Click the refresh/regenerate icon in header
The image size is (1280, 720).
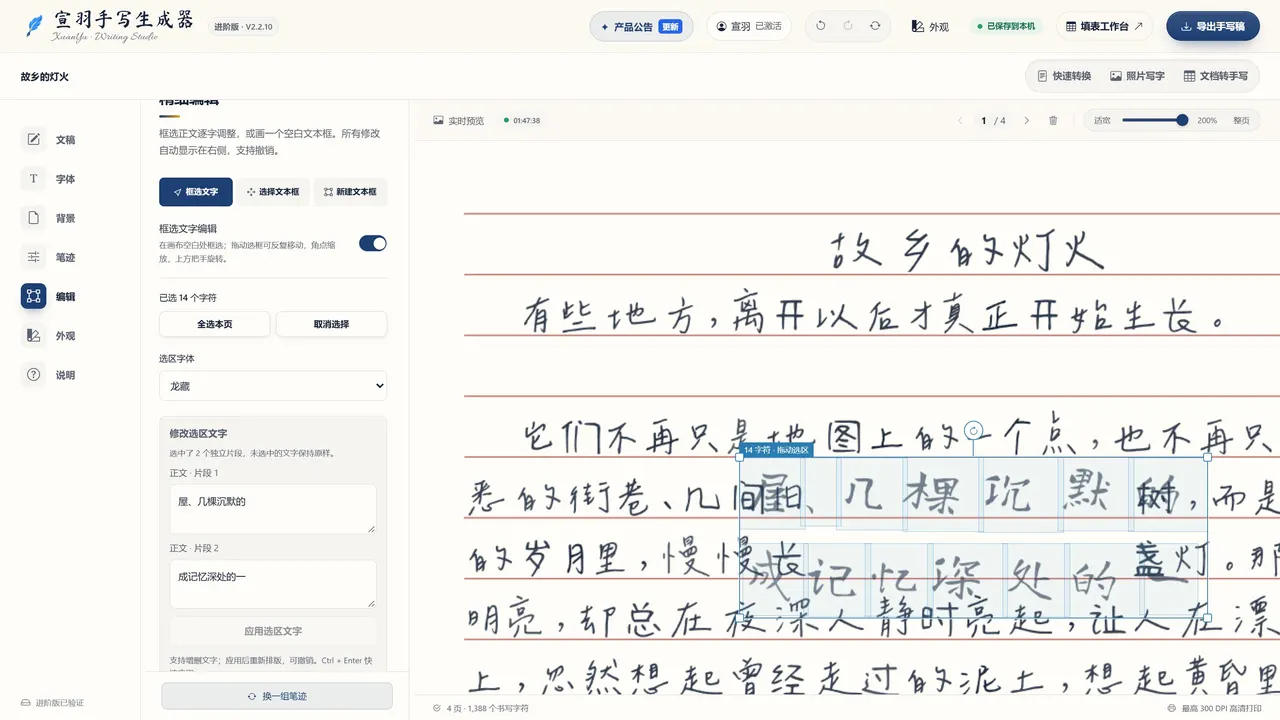(x=875, y=26)
